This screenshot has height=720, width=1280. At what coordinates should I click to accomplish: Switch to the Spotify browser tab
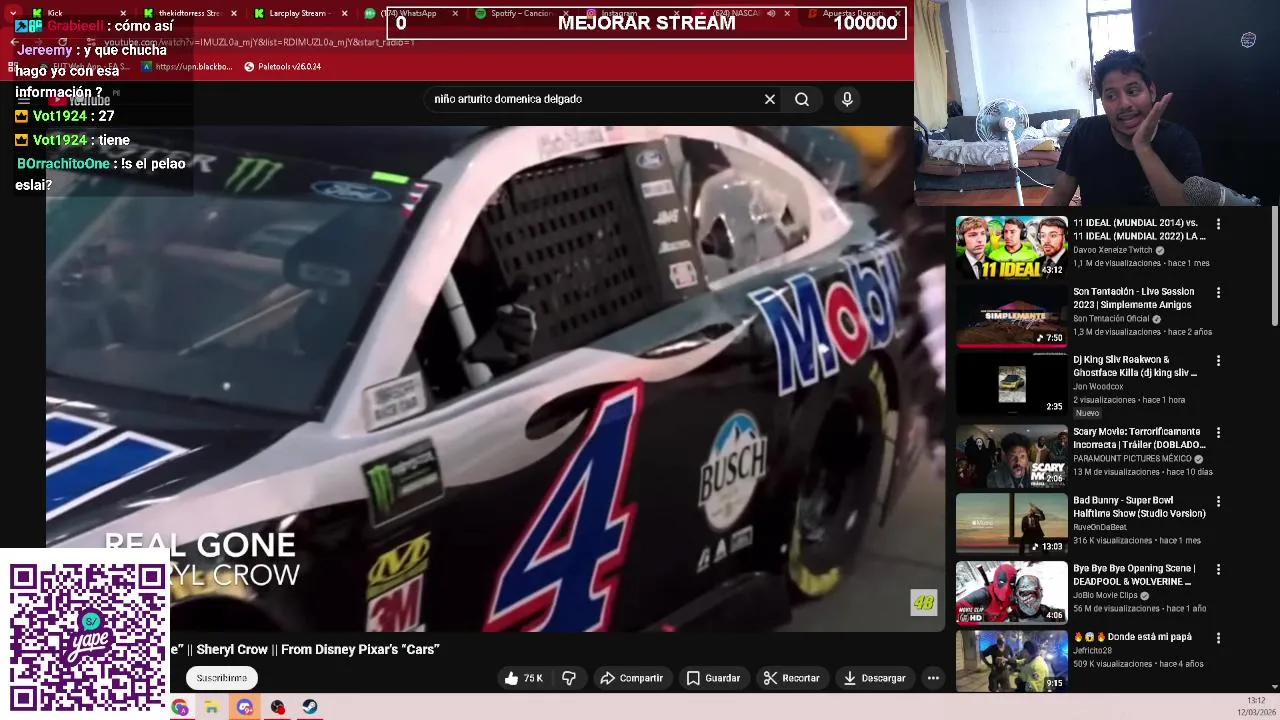520,13
